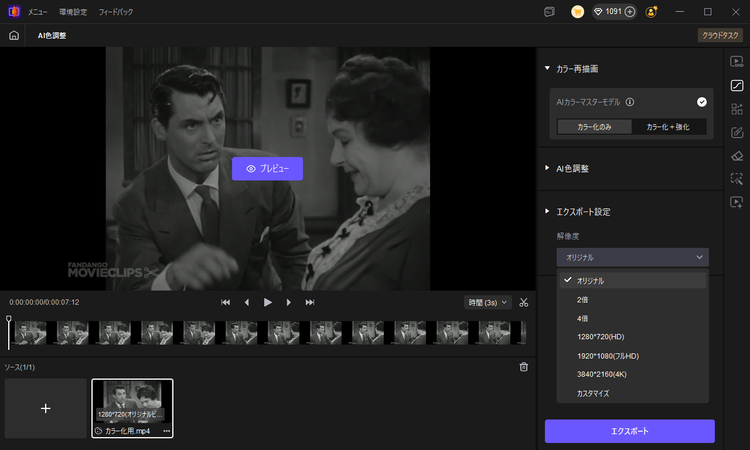Click the timeline playhead marker
The height and width of the screenshot is (450, 750).
point(9,320)
